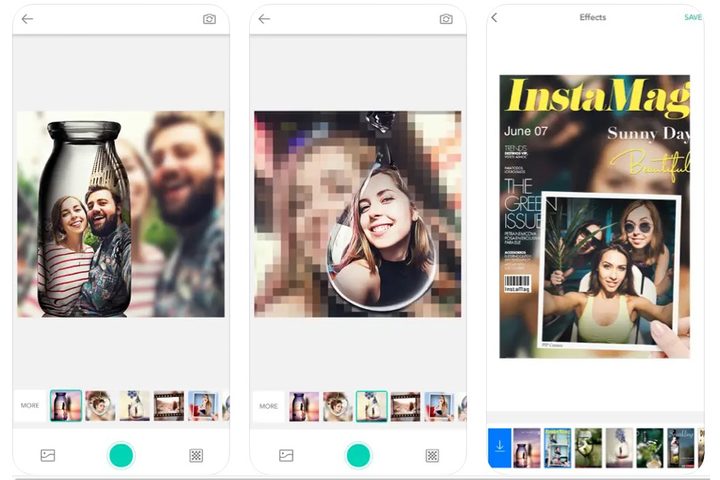
Task: Select the sunset bottle effect on Effects screen
Action: coord(527,448)
